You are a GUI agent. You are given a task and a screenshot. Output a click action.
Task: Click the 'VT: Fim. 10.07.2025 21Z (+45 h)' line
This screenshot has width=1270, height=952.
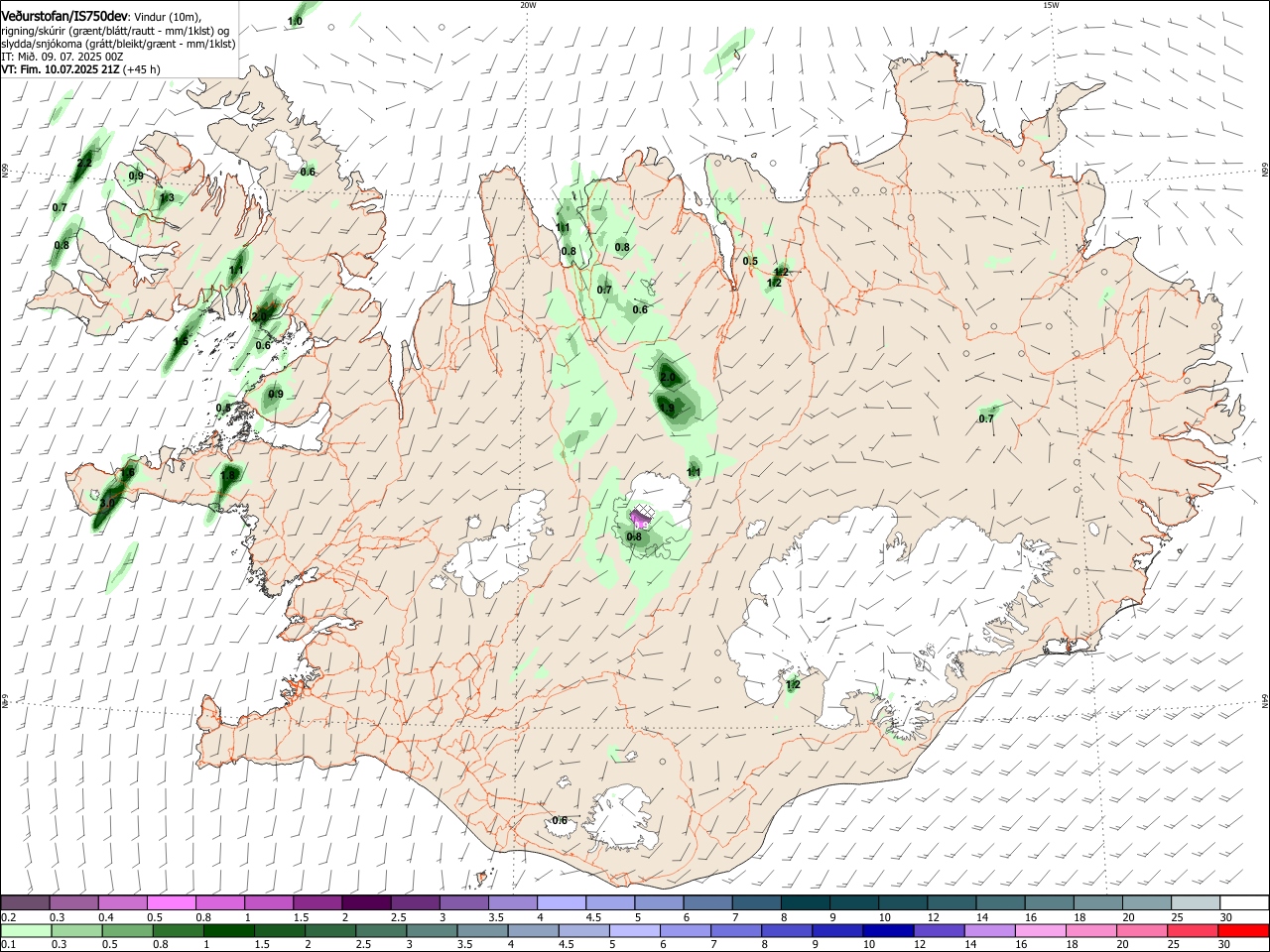tap(80, 69)
